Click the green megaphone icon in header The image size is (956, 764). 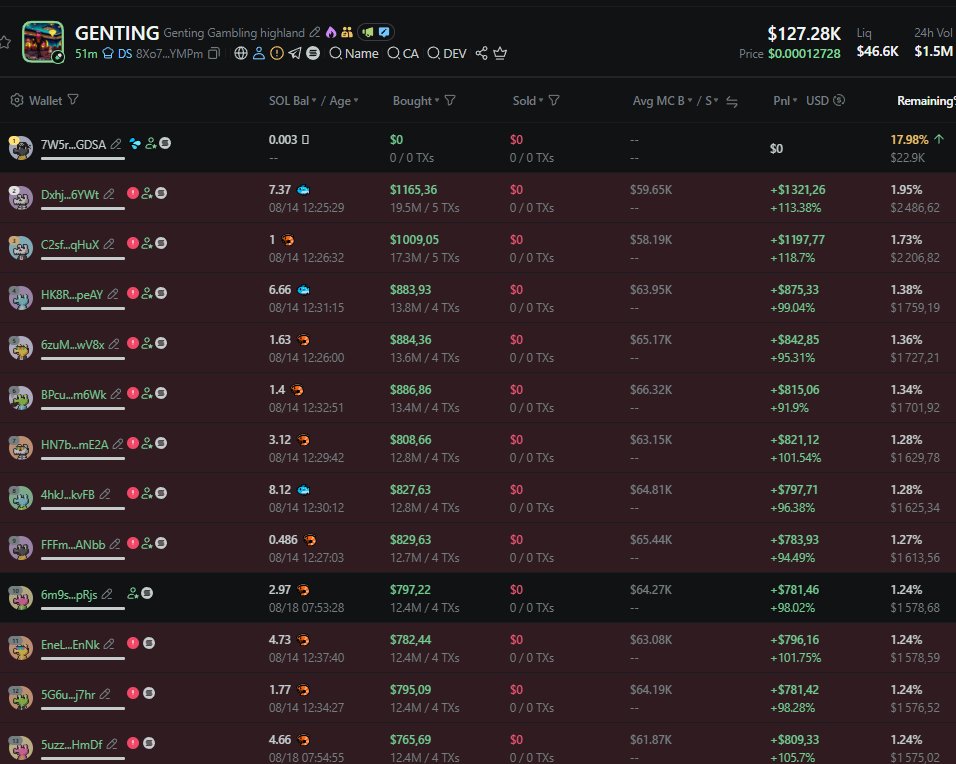(368, 32)
